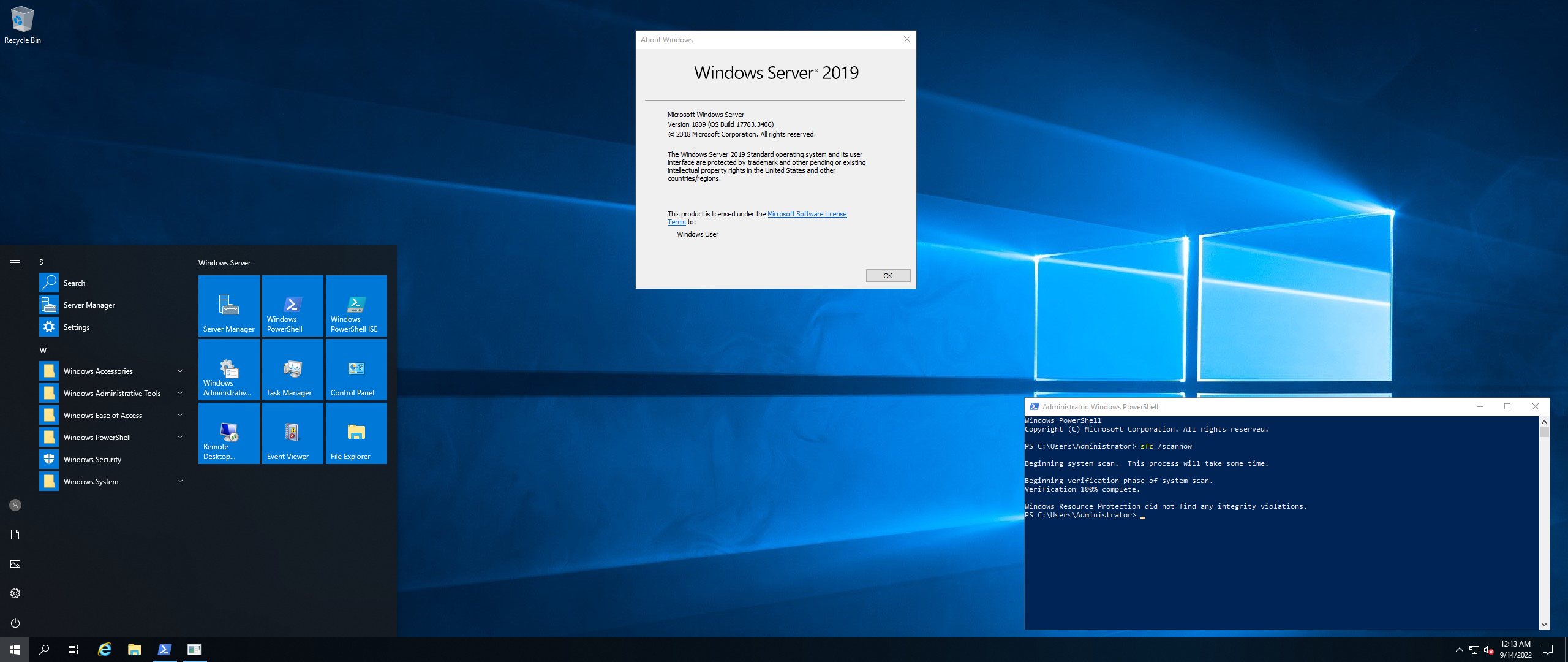This screenshot has height=662, width=1568.
Task: Launch the Windows PowerShell tile
Action: pos(292,305)
